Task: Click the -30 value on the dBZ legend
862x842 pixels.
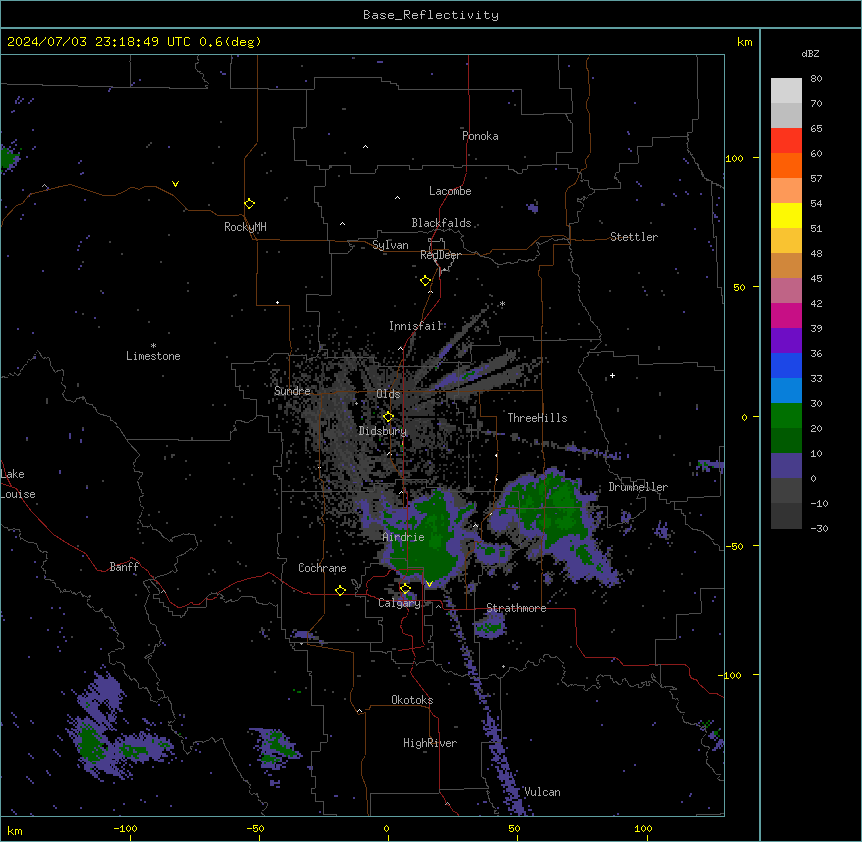Action: point(819,529)
